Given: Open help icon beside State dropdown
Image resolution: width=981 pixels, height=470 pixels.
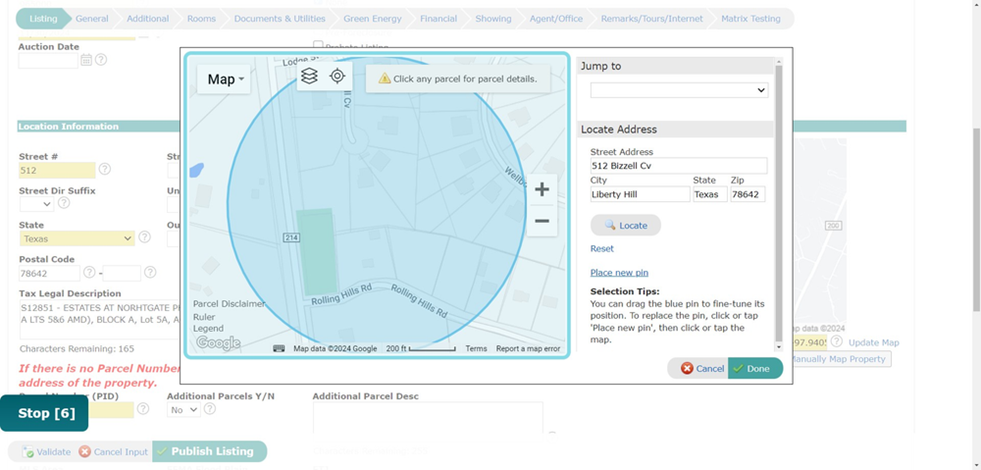Looking at the screenshot, I should tap(145, 237).
